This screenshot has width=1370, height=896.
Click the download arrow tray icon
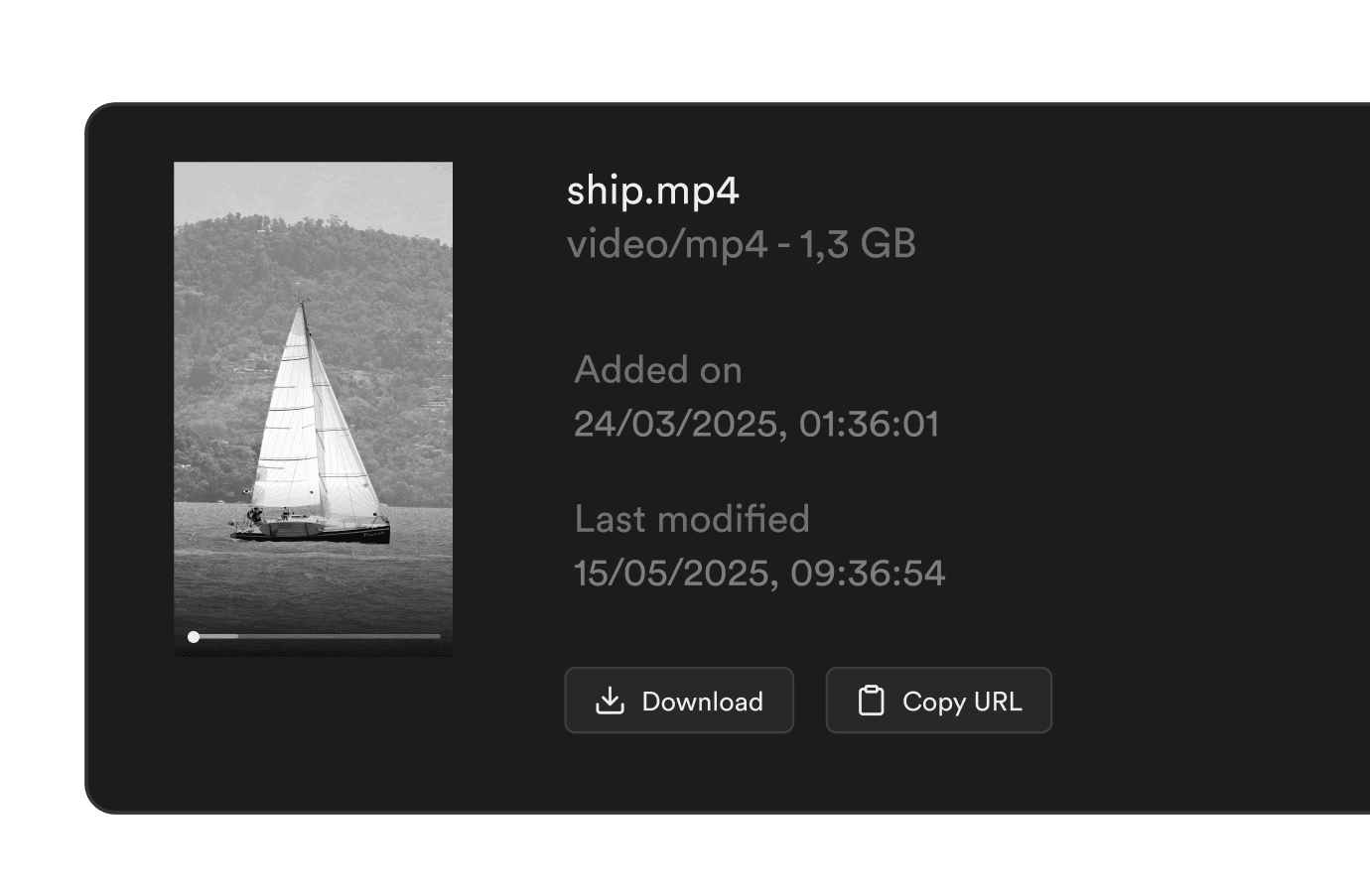click(610, 701)
